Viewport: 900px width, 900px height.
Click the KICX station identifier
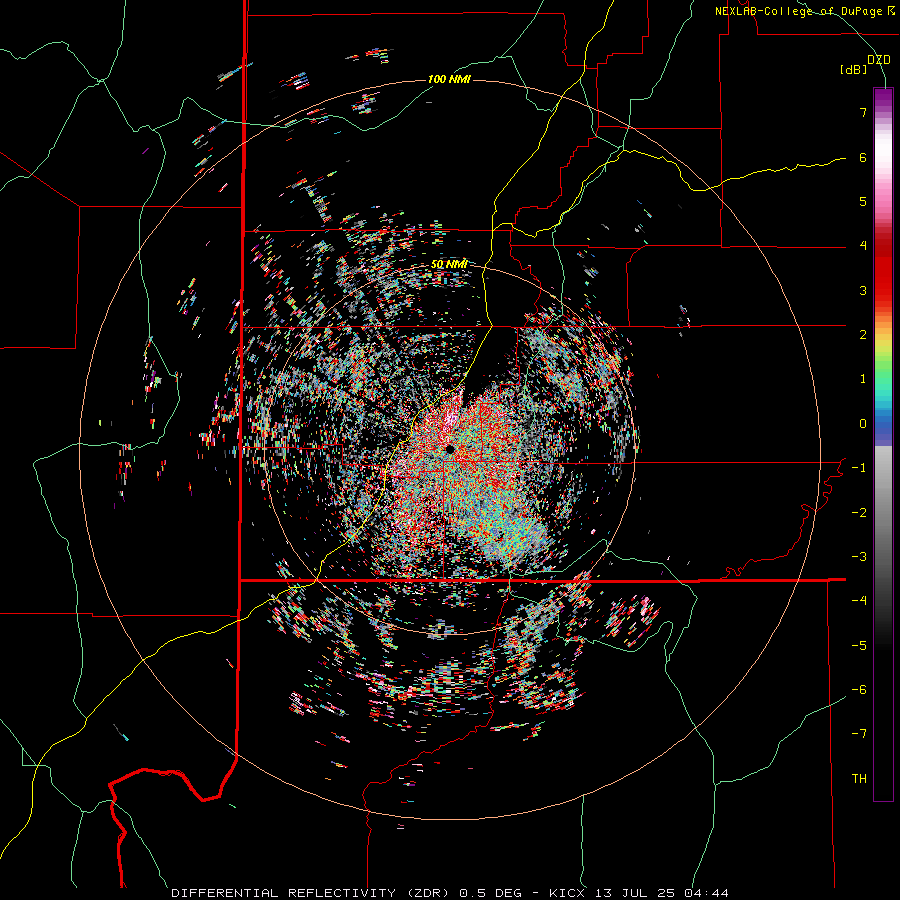[567, 893]
